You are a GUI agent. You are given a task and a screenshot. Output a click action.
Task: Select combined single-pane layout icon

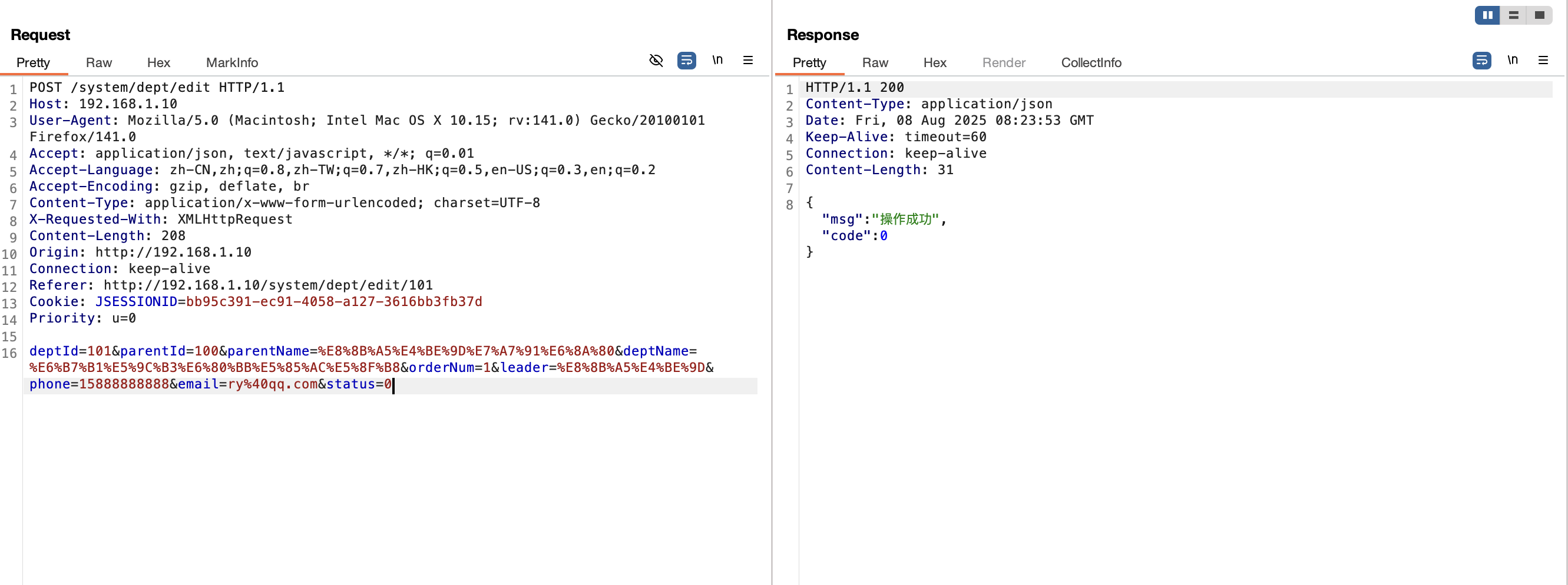(x=1539, y=15)
